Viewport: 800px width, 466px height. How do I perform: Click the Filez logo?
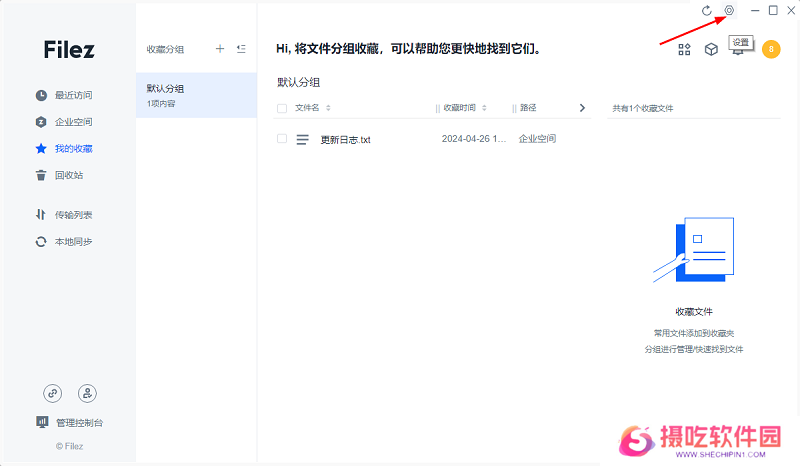pos(69,50)
